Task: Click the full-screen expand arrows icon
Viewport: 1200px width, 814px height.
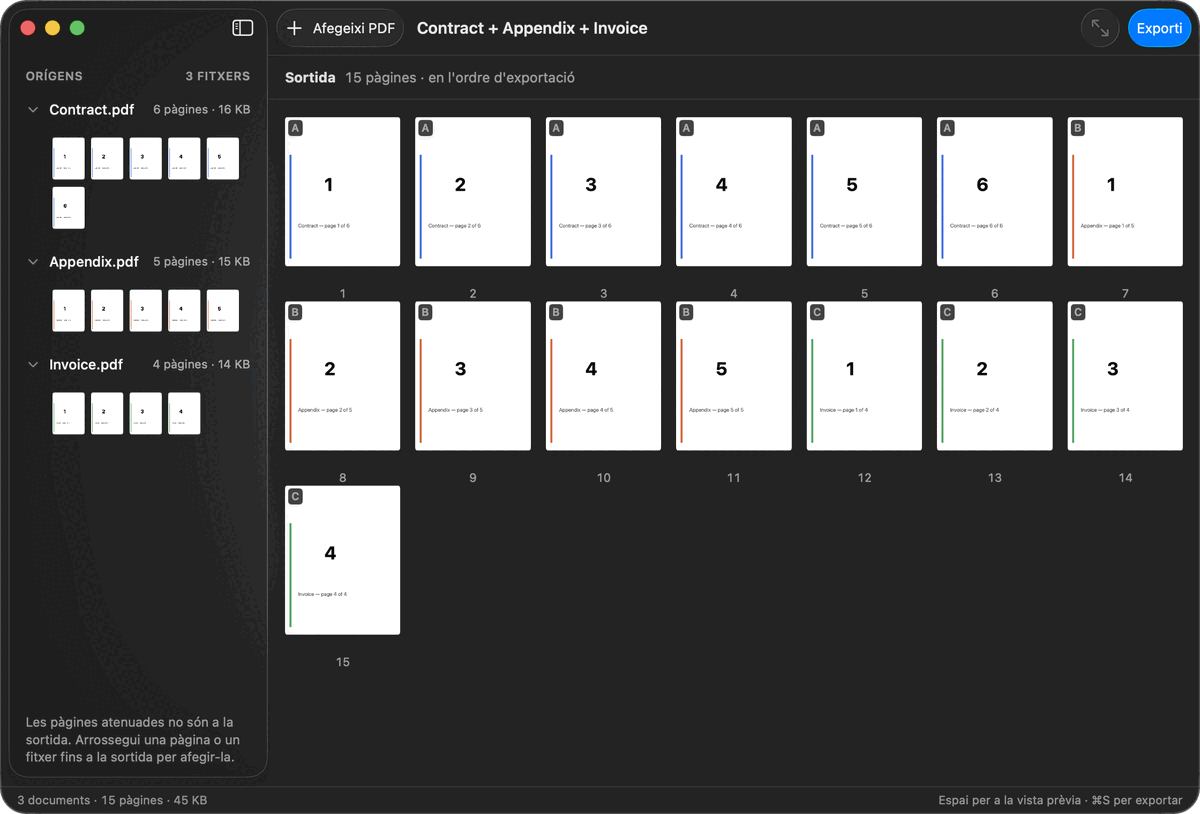Action: point(1100,28)
